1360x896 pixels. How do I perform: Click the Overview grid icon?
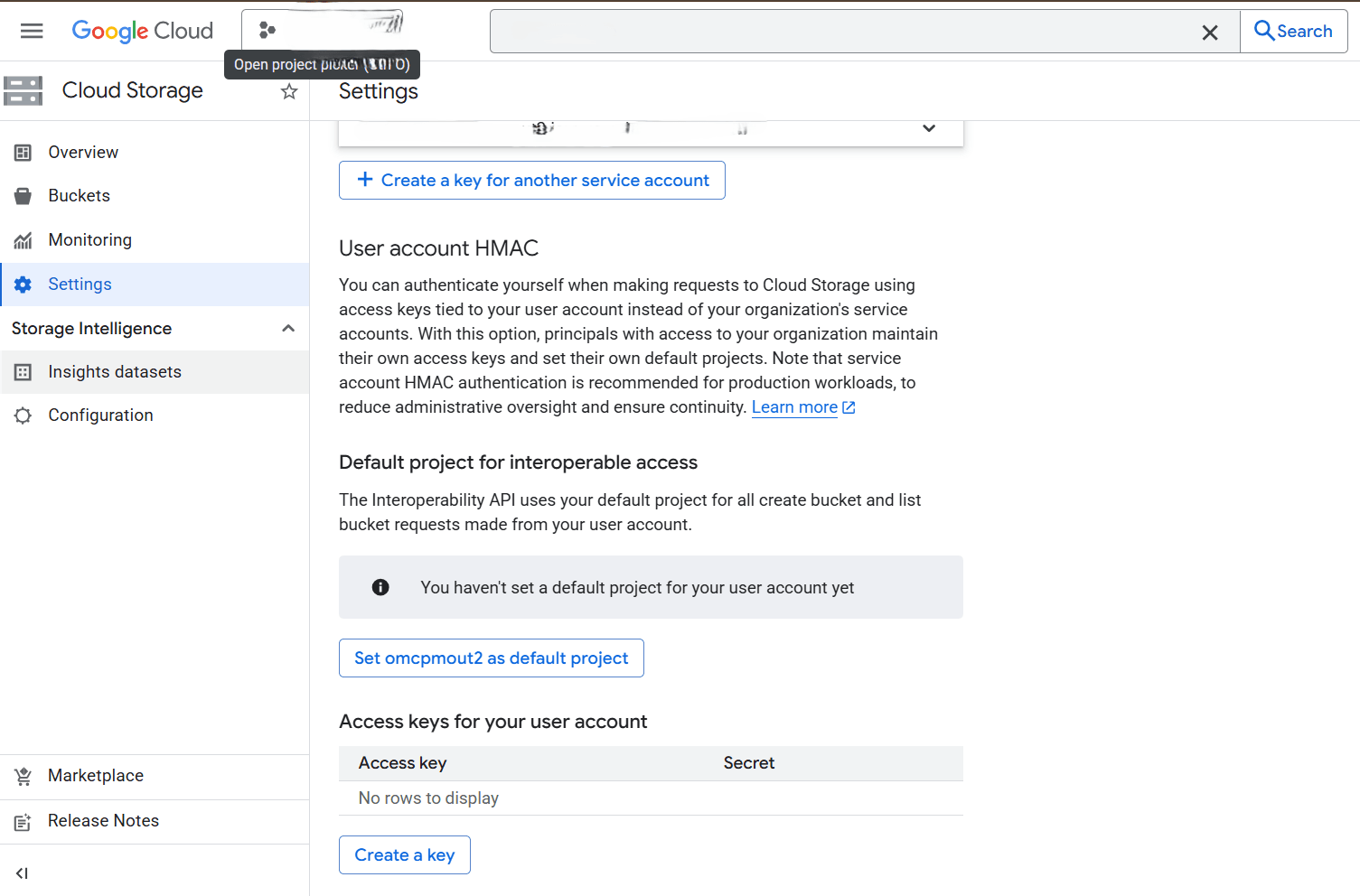tap(23, 152)
